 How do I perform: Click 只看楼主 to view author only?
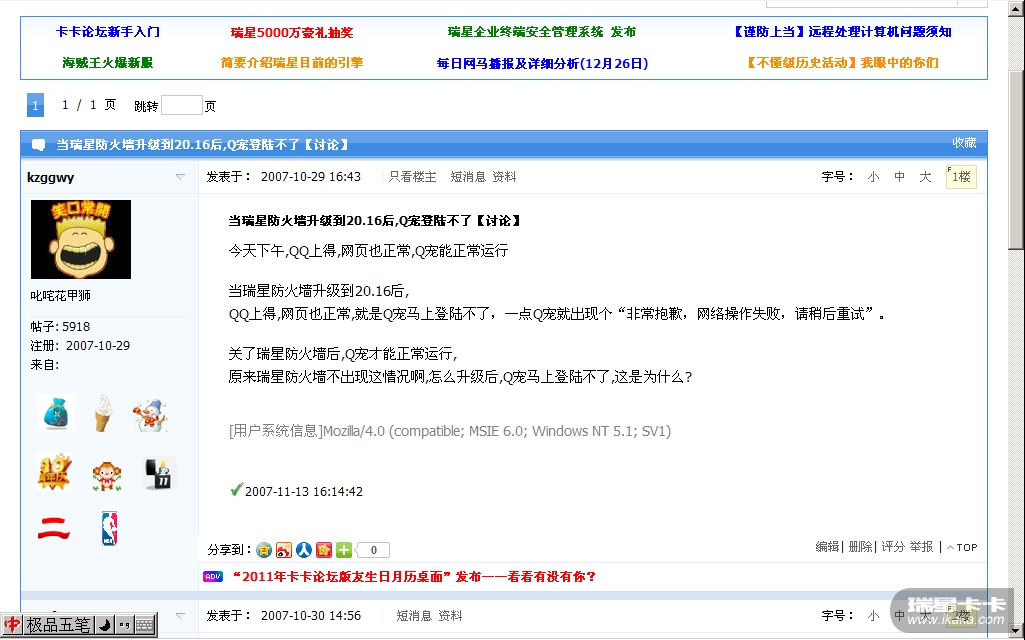412,177
